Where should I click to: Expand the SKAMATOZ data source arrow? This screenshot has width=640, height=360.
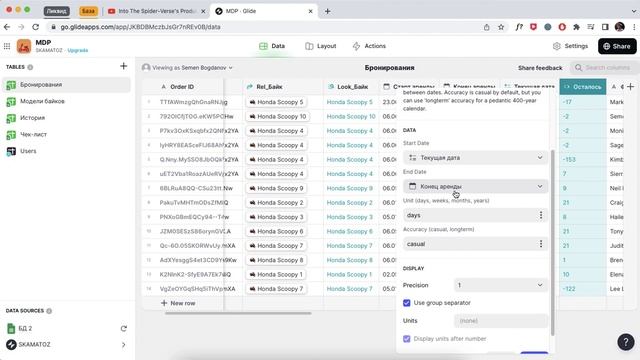(x=124, y=345)
